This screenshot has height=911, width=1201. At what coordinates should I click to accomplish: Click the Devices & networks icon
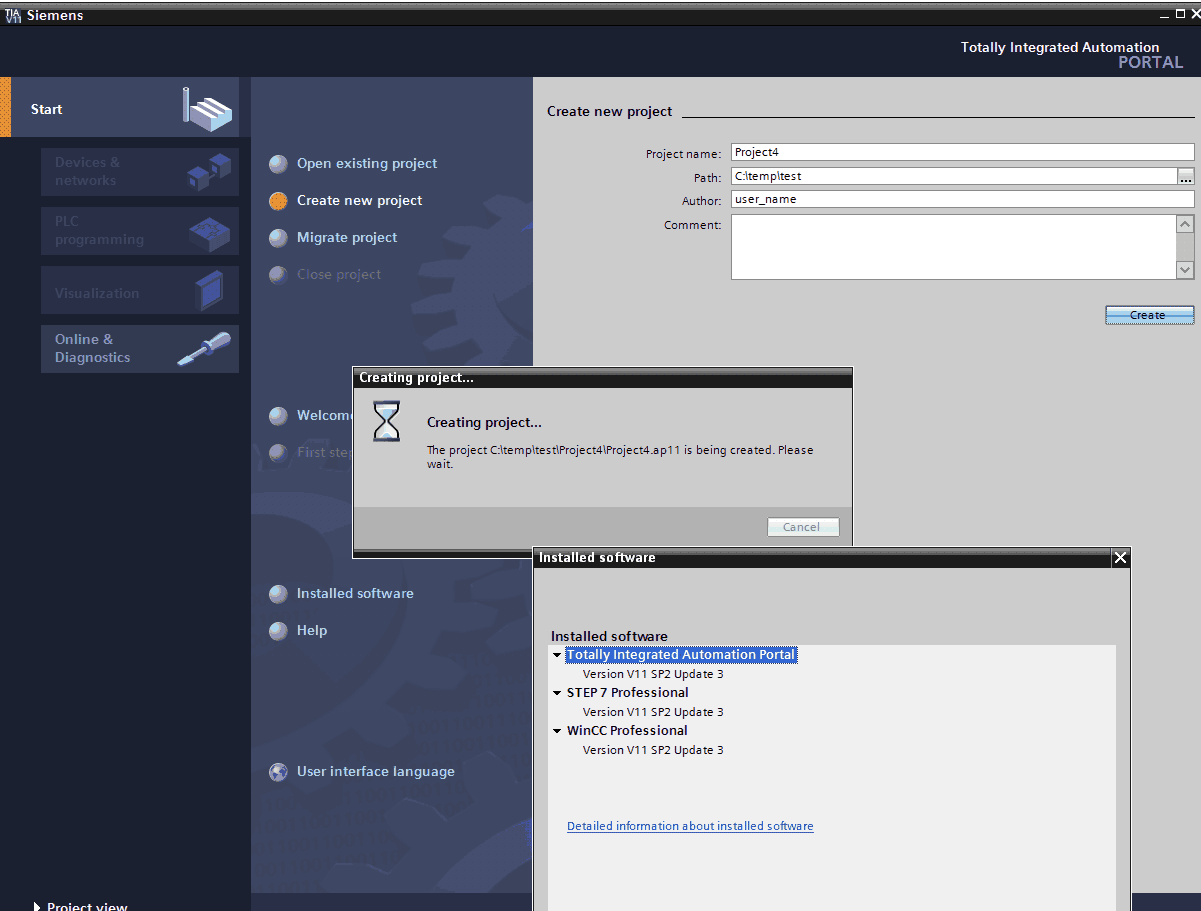(x=208, y=172)
